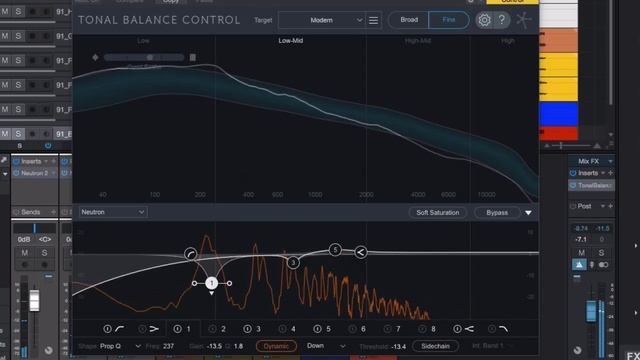640x360 pixels.
Task: Select the low-pass filter band shape
Action: tap(504, 329)
